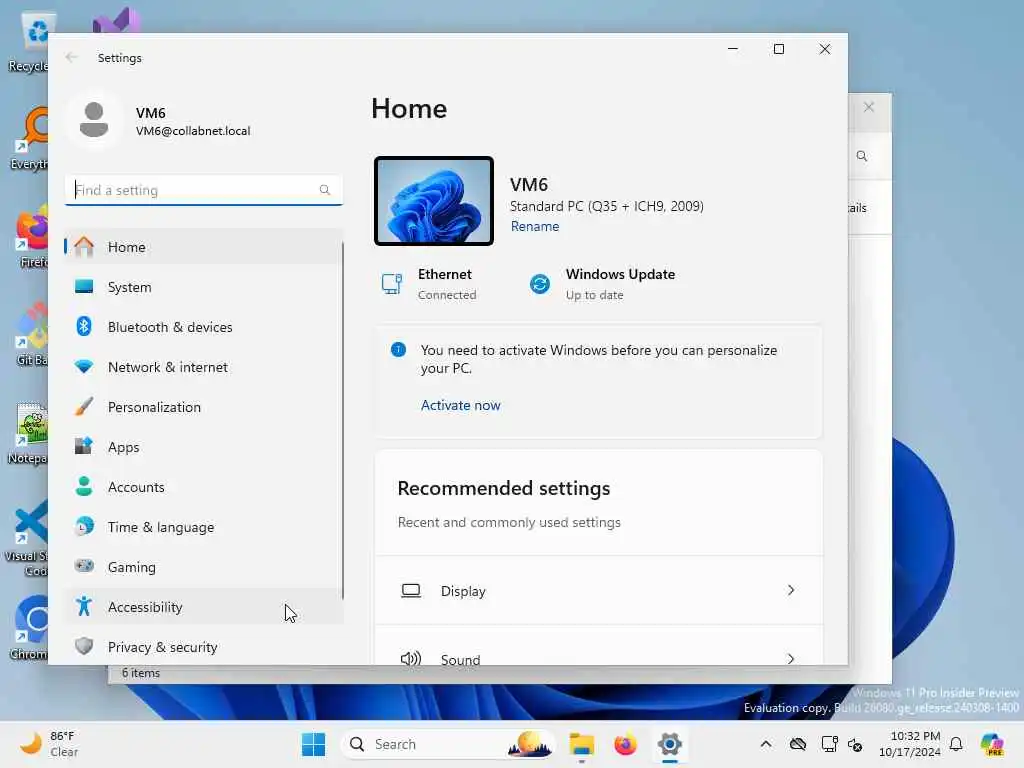
Task: Click the Everything desktop shortcut
Action: [x=29, y=138]
